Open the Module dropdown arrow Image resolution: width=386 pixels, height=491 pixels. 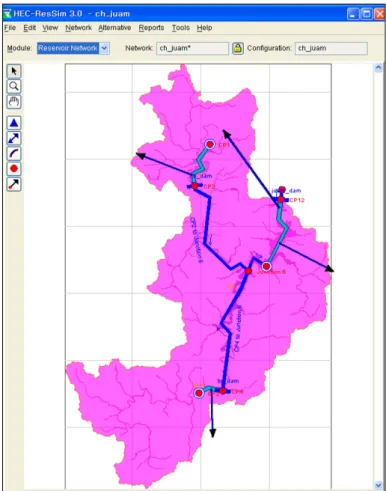[x=104, y=48]
